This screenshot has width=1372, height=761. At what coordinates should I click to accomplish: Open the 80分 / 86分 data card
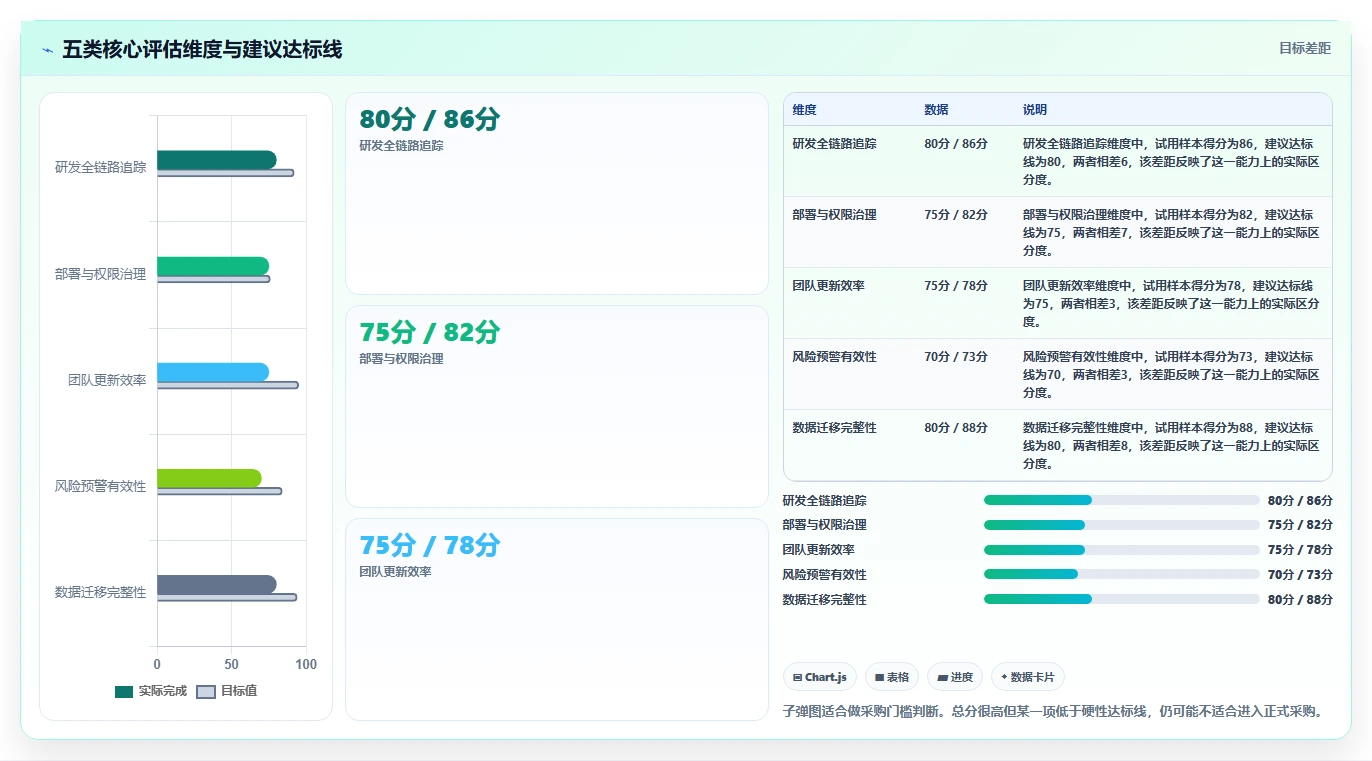pyautogui.click(x=557, y=194)
